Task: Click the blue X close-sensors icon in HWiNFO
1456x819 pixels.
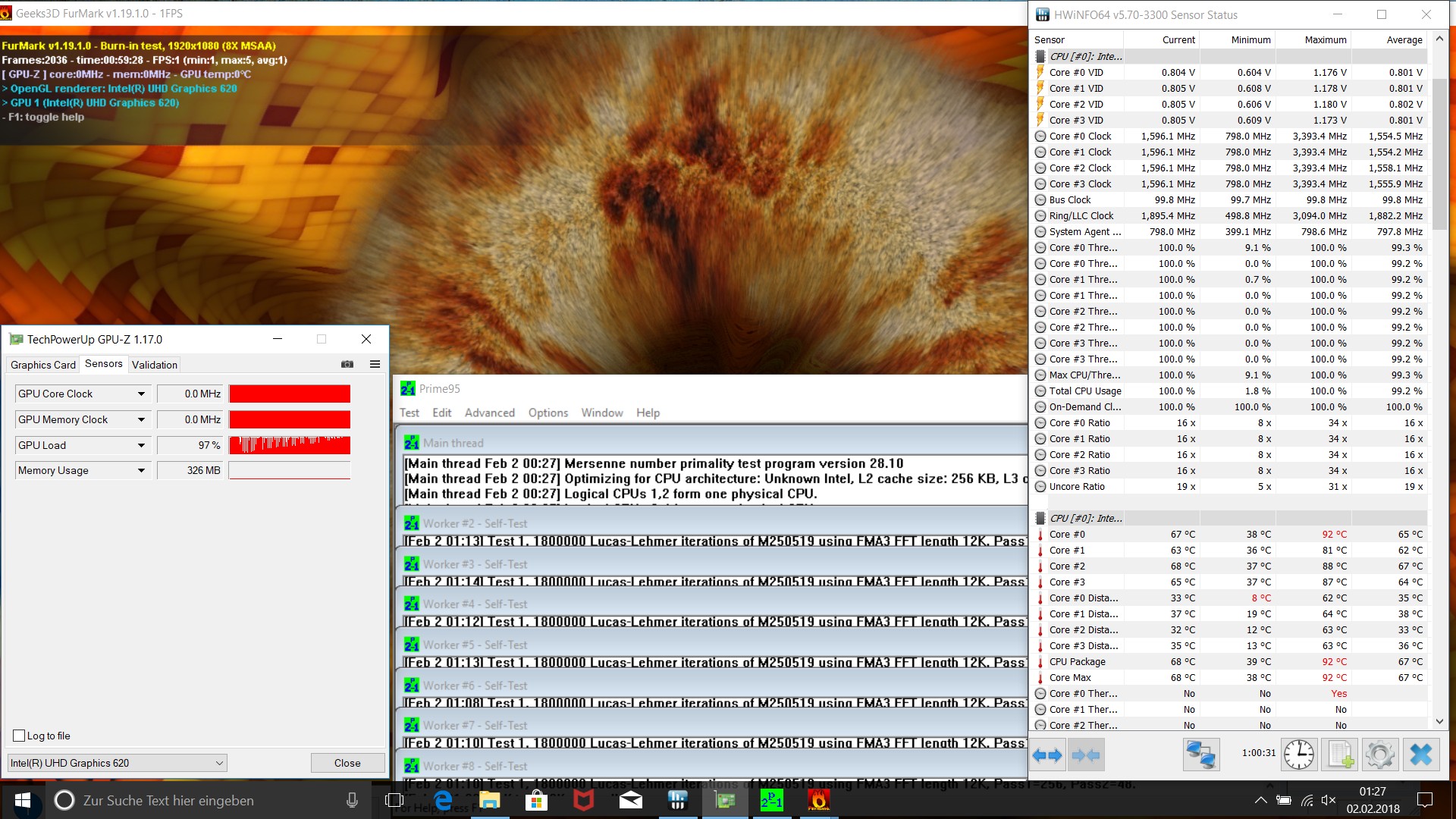Action: [1420, 755]
